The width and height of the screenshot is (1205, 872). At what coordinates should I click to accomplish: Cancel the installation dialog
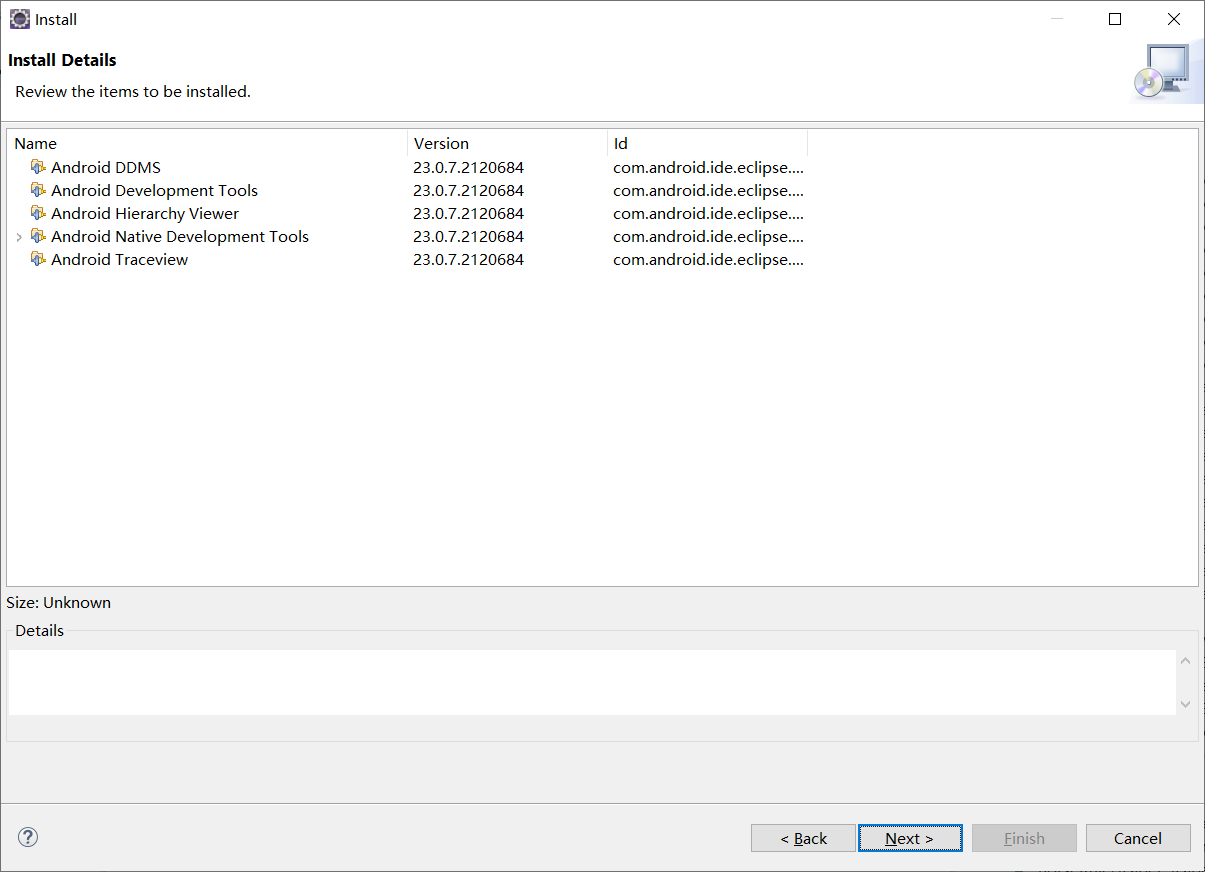(x=1138, y=838)
